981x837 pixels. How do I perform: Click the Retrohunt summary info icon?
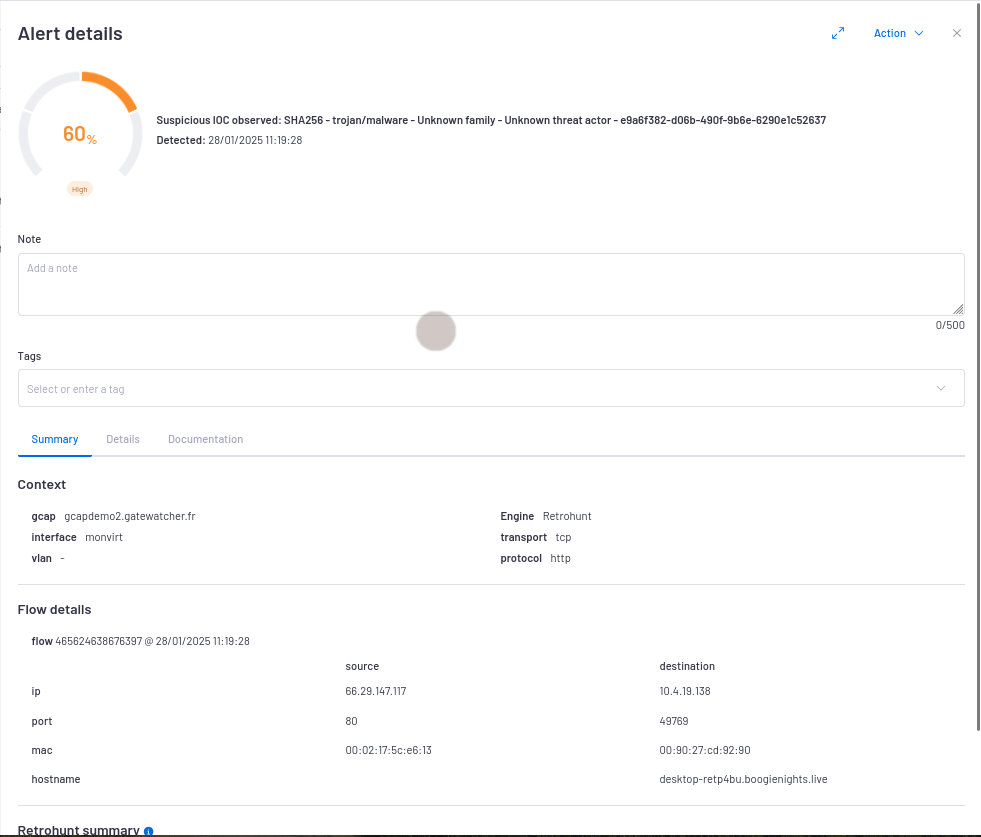coord(148,831)
